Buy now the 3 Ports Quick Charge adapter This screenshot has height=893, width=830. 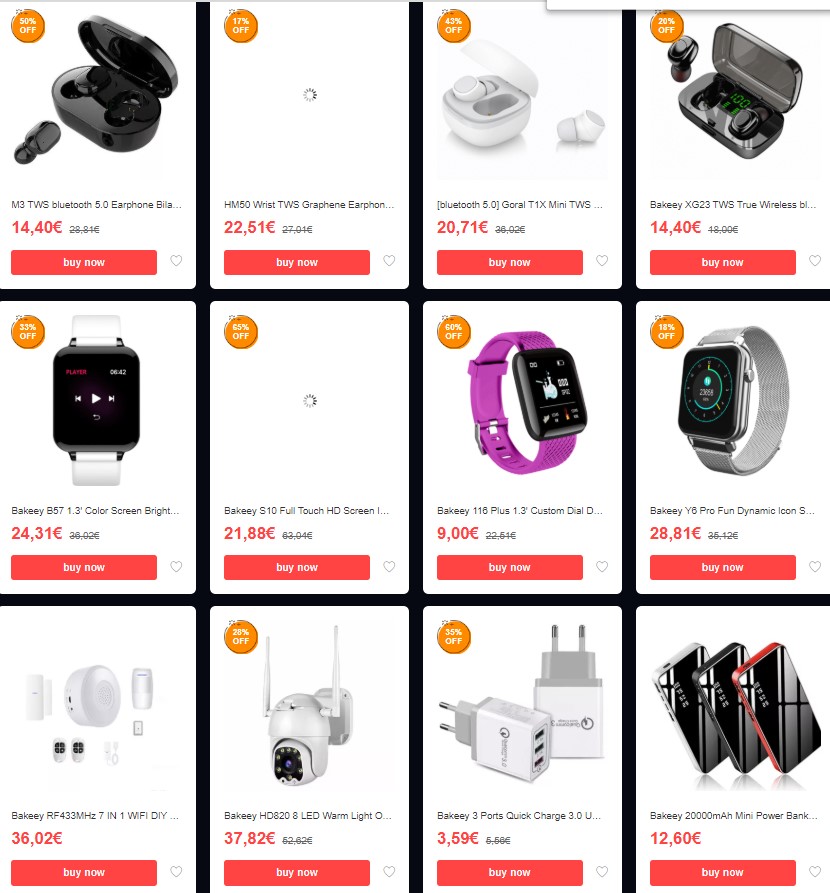510,872
